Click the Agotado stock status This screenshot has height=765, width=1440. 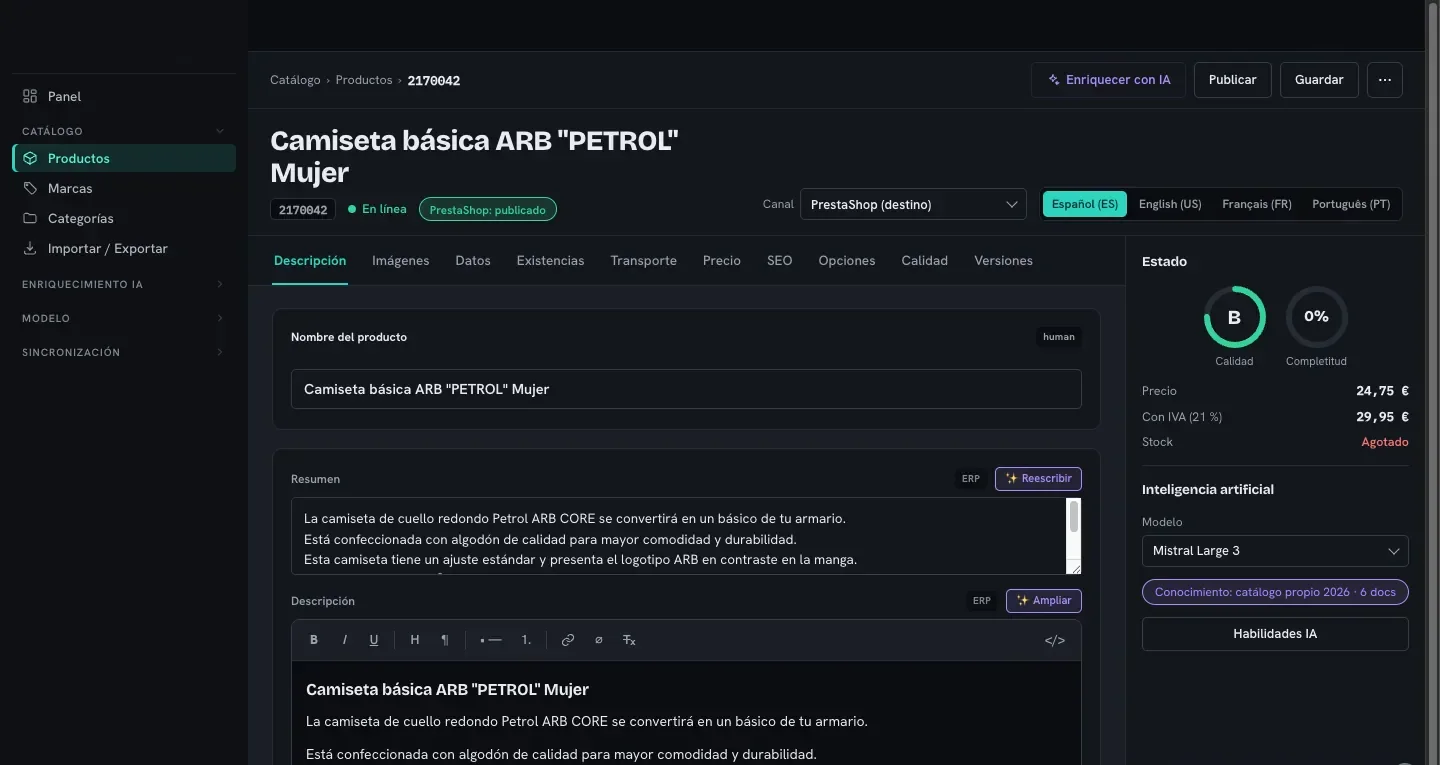tap(1384, 442)
